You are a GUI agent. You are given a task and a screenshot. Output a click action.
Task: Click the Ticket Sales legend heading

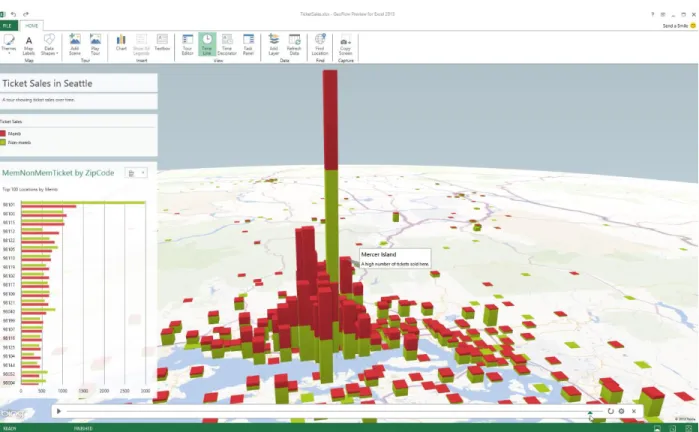[11, 121]
